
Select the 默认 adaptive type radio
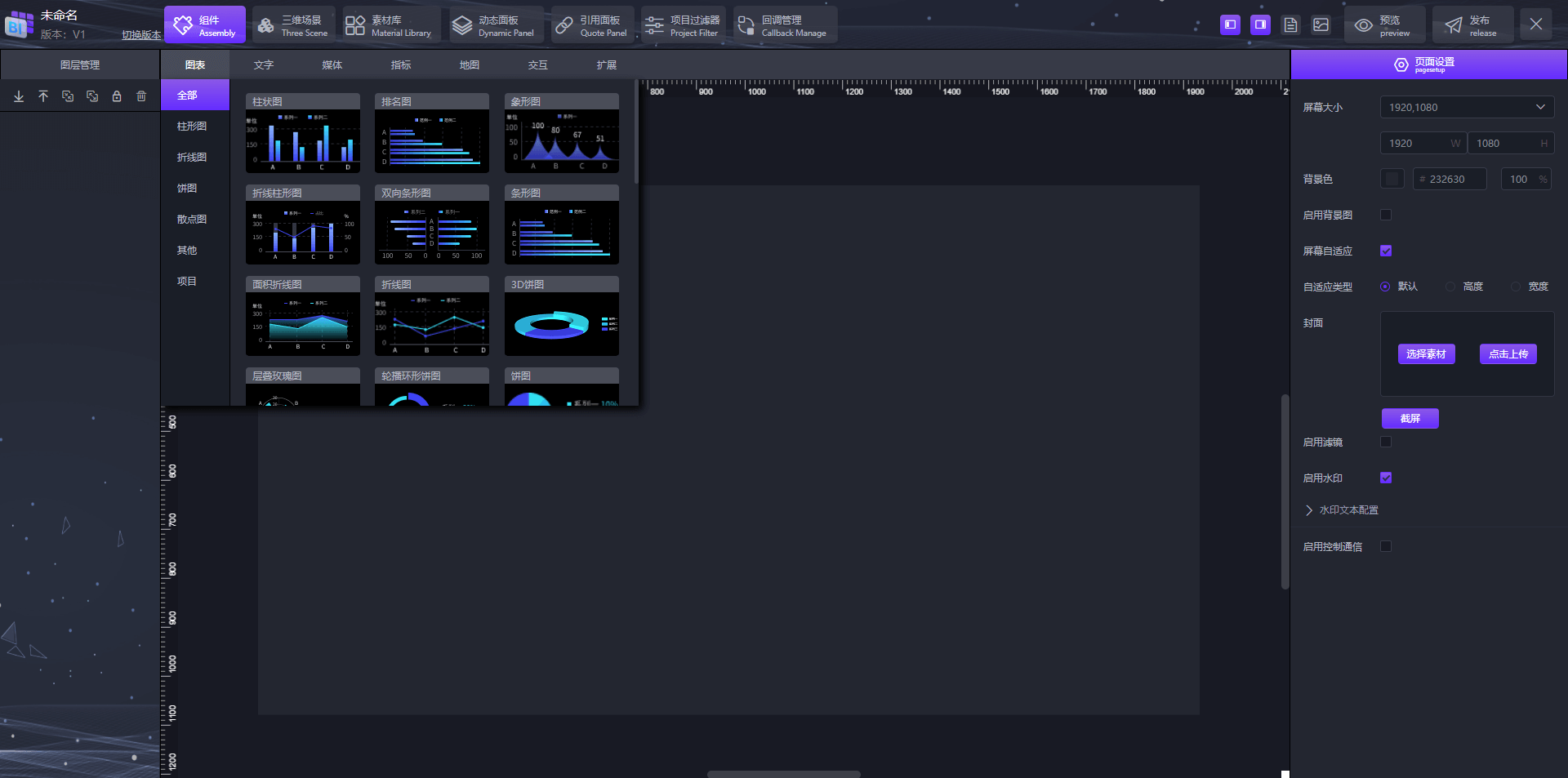click(x=1385, y=287)
